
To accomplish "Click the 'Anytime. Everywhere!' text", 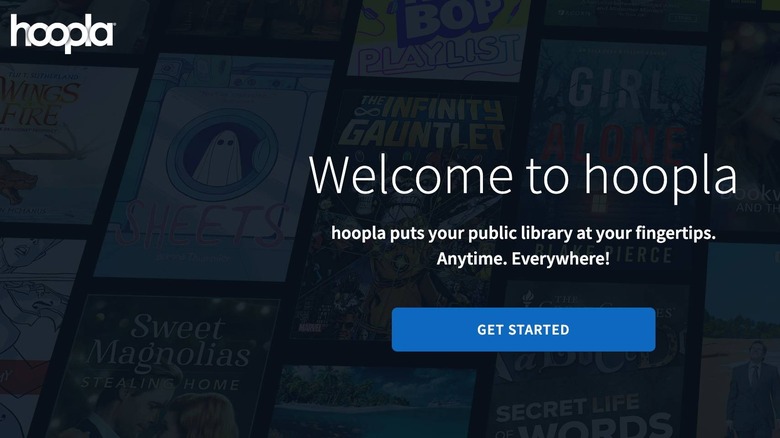I will coord(523,259).
